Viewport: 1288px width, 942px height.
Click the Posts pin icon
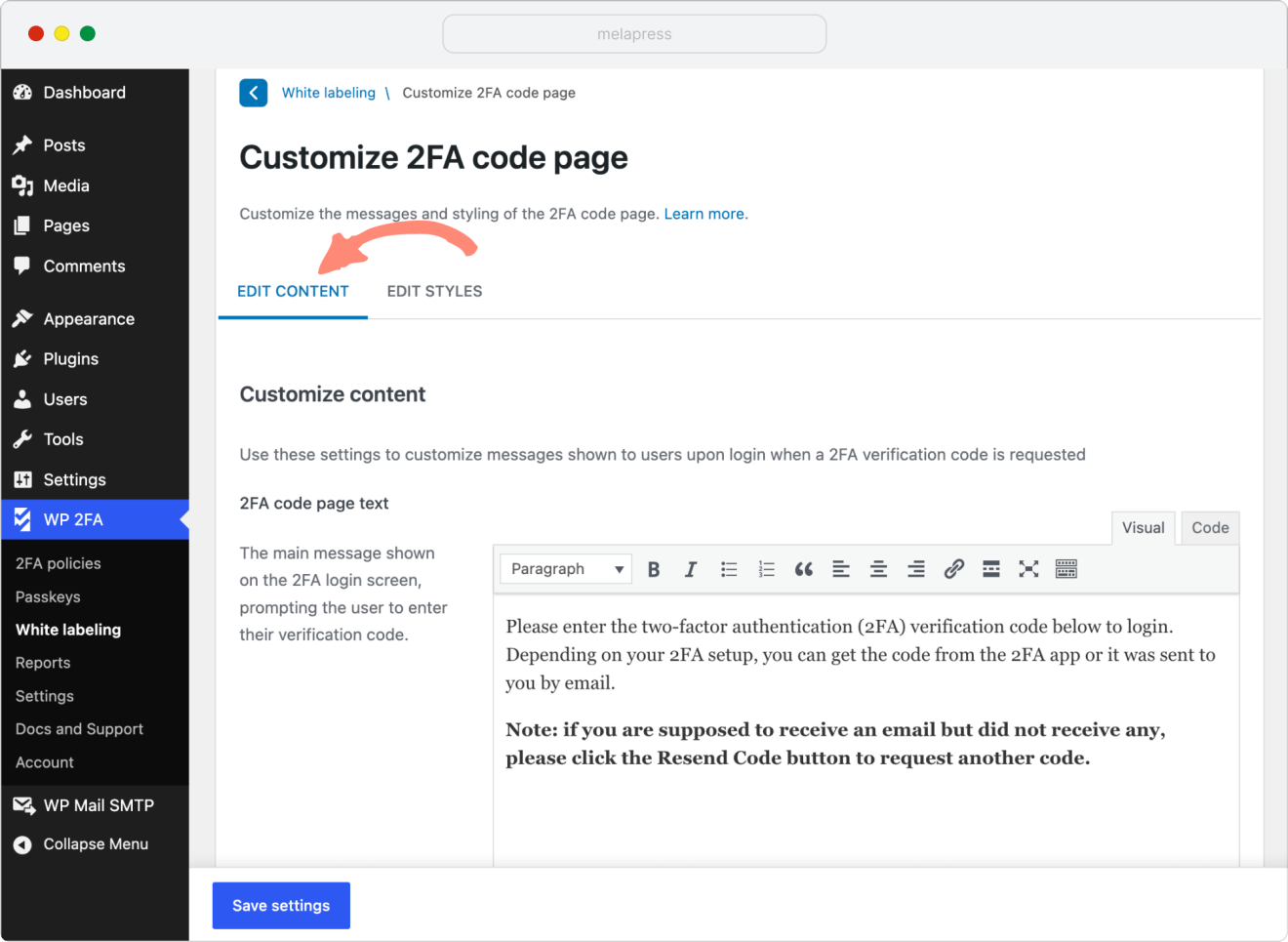click(x=22, y=145)
